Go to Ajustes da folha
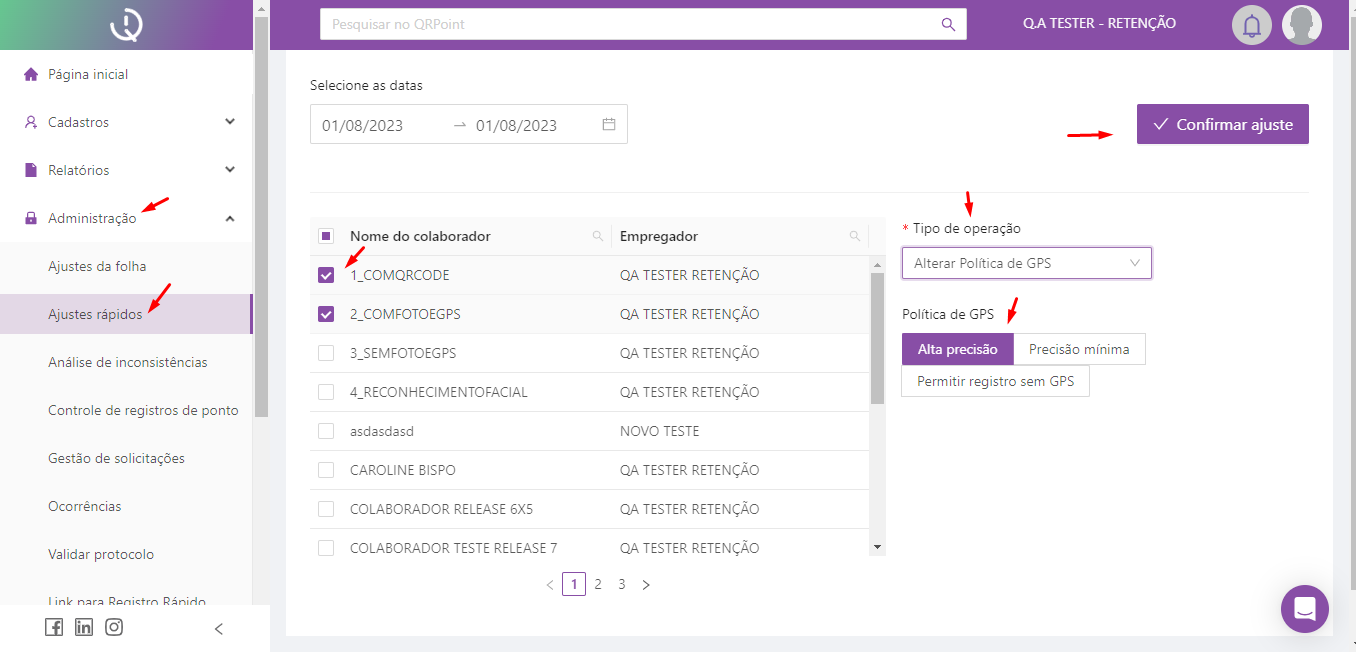Viewport: 1356px width, 652px height. click(x=97, y=266)
